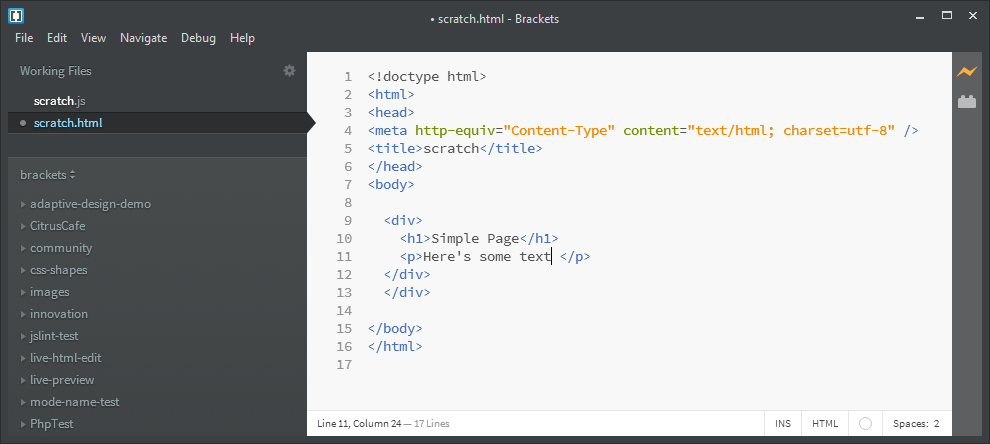
Task: Click the 17 Lines status text
Action: (432, 424)
